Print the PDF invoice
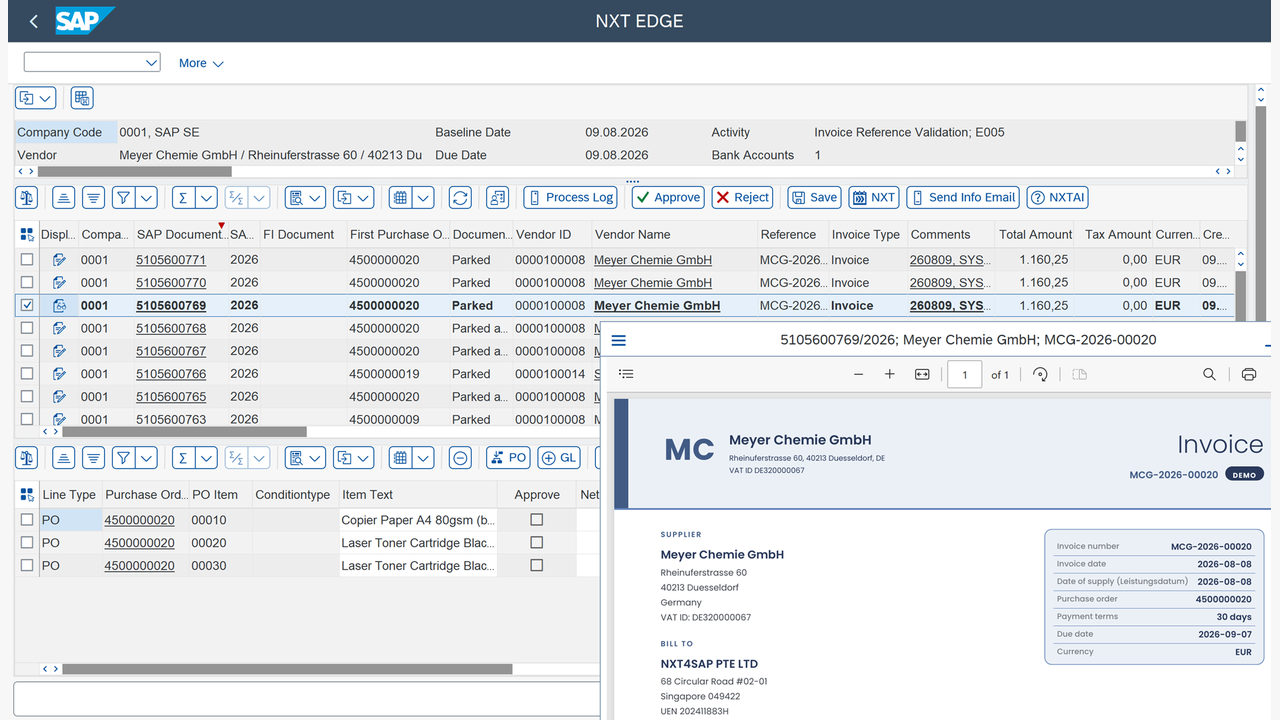The image size is (1280, 720). pyautogui.click(x=1248, y=374)
